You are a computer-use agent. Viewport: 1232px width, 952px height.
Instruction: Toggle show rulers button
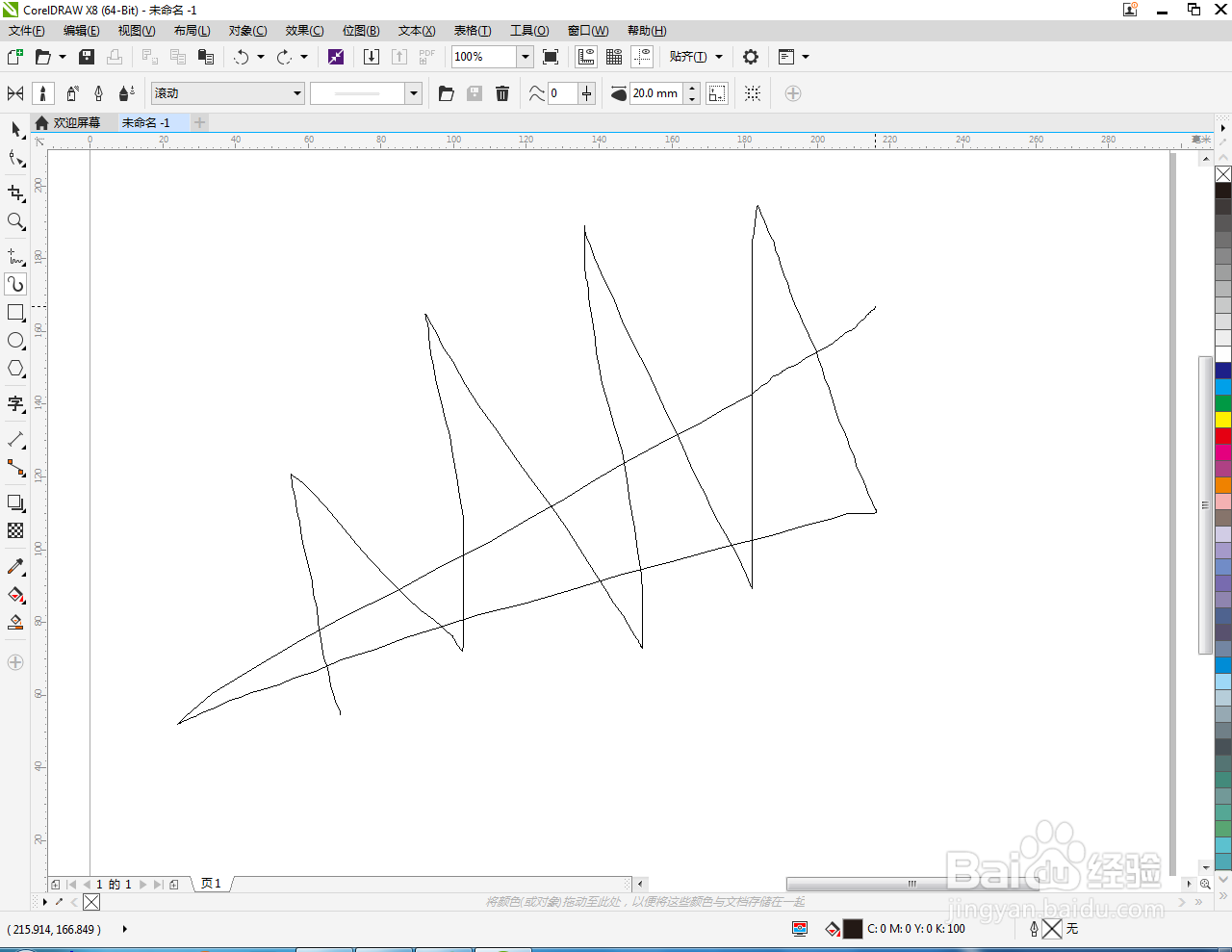[x=586, y=57]
